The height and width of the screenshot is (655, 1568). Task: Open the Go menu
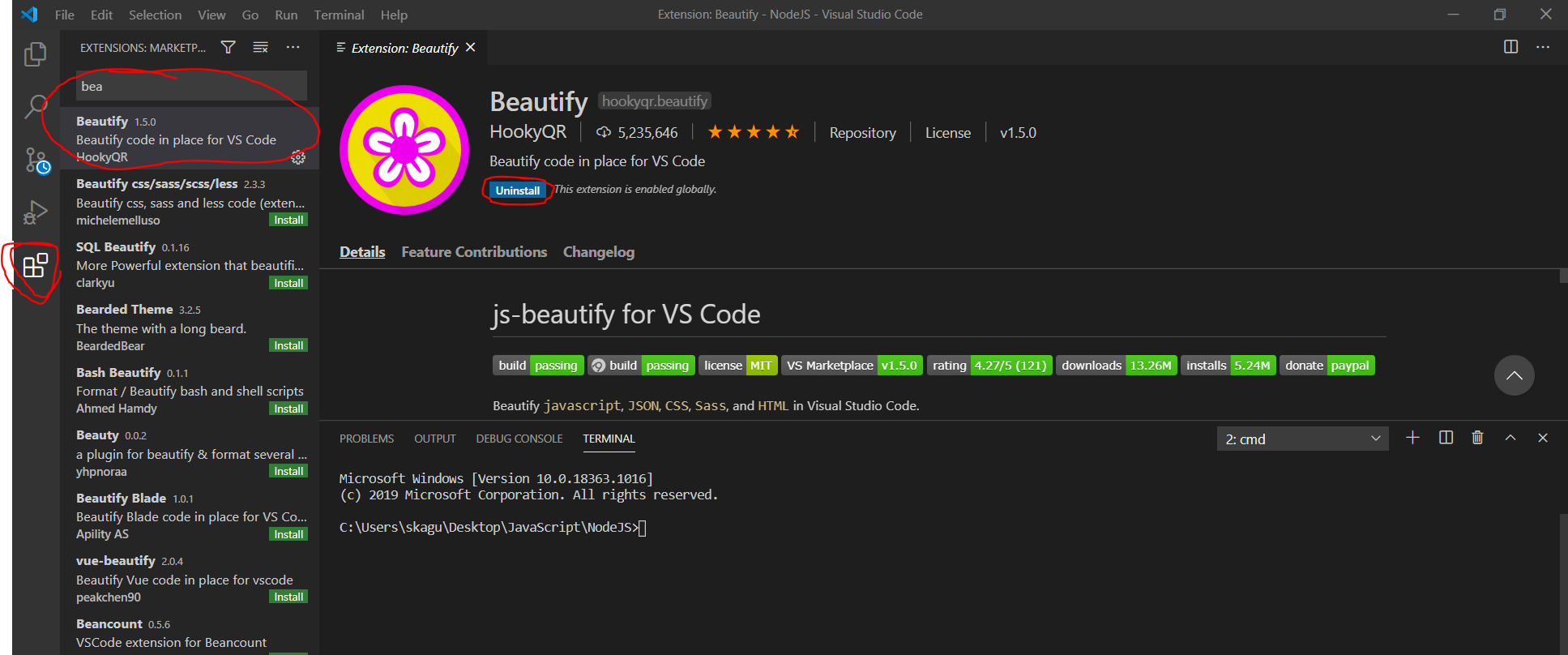250,15
